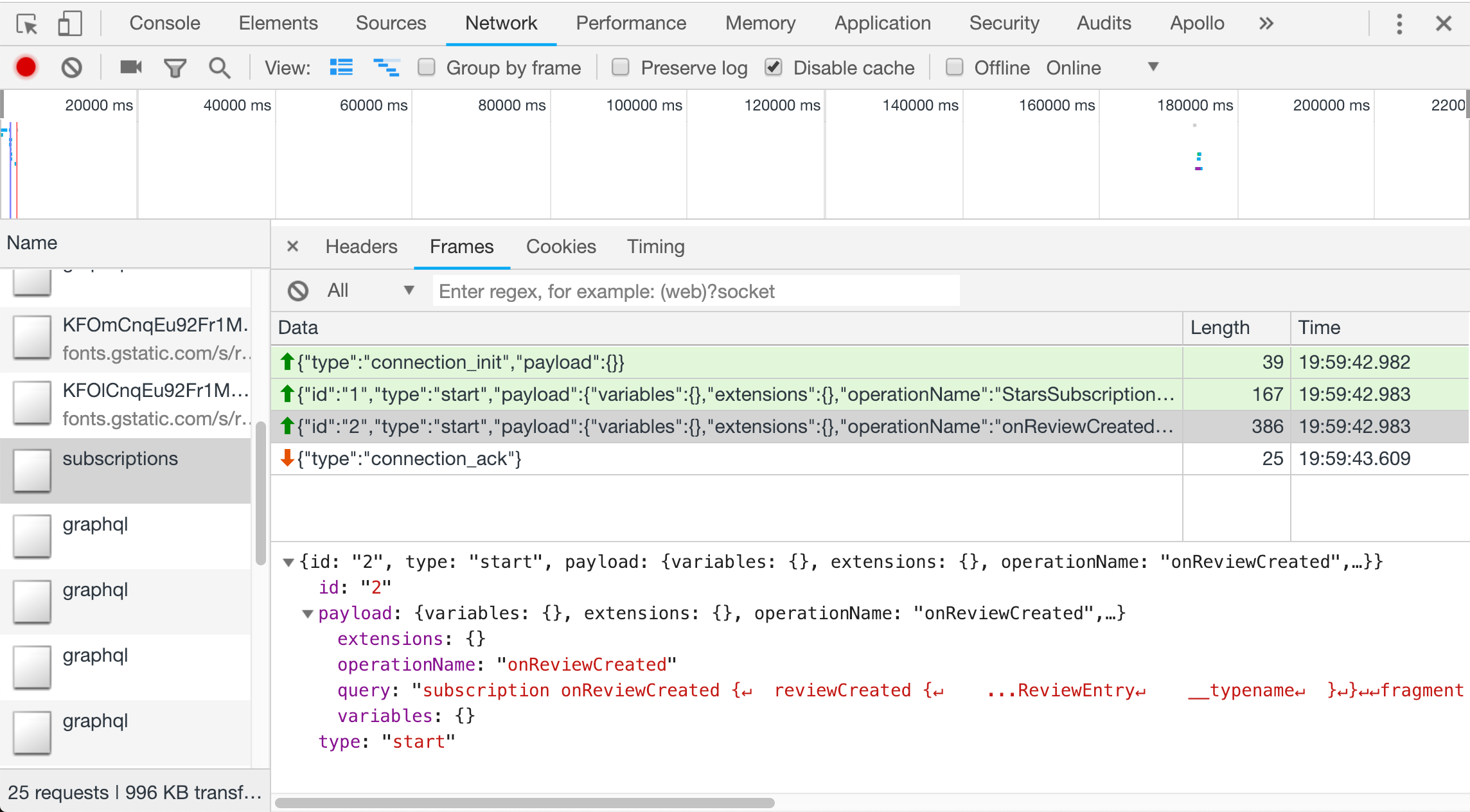Viewport: 1470px width, 812px height.
Task: Click the 25 requests status summary
Action: [x=135, y=792]
